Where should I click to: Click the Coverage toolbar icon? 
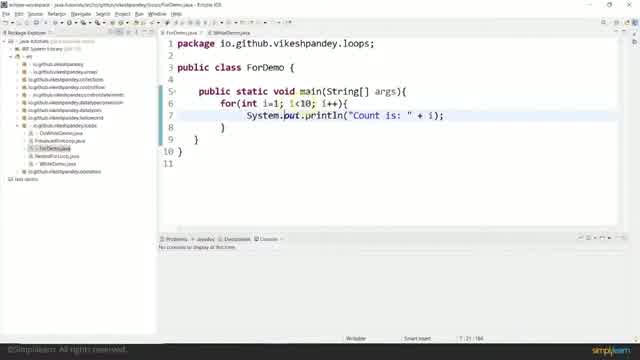(x=83, y=22)
